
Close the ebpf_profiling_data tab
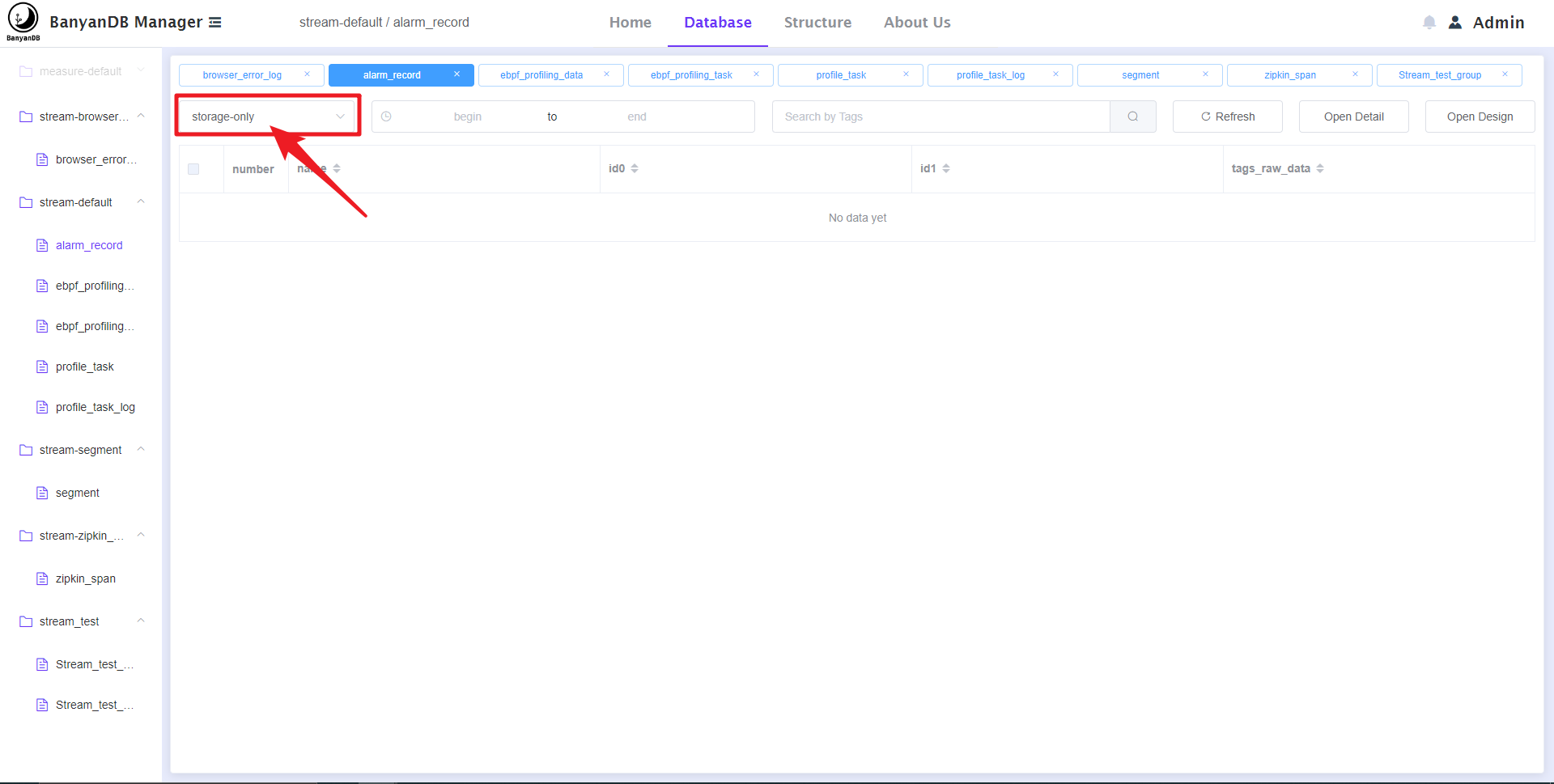point(606,74)
